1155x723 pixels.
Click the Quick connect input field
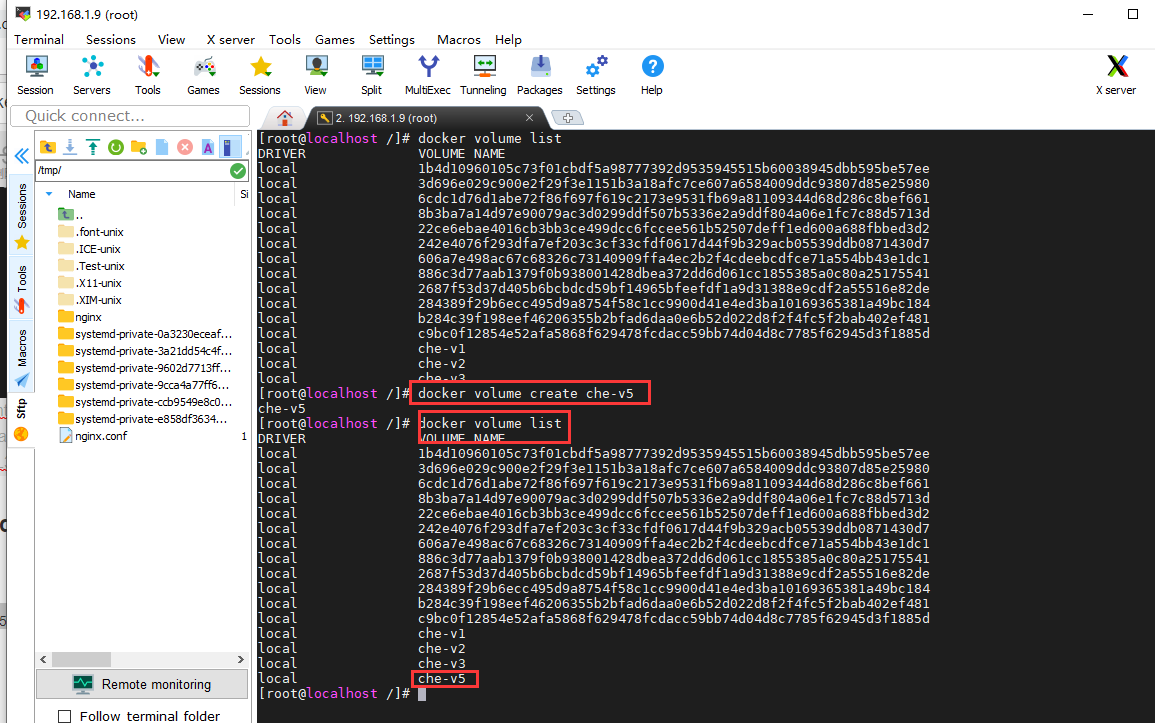[x=130, y=116]
